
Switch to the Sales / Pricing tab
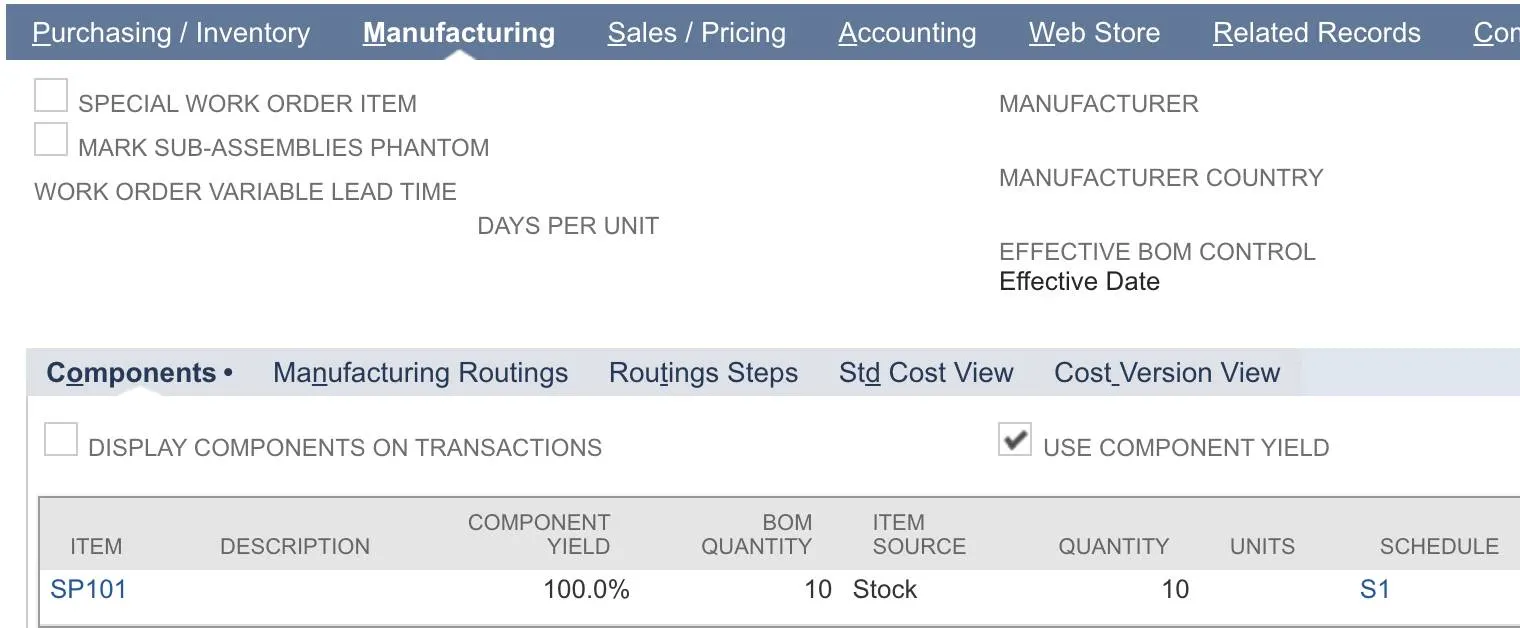coord(696,32)
